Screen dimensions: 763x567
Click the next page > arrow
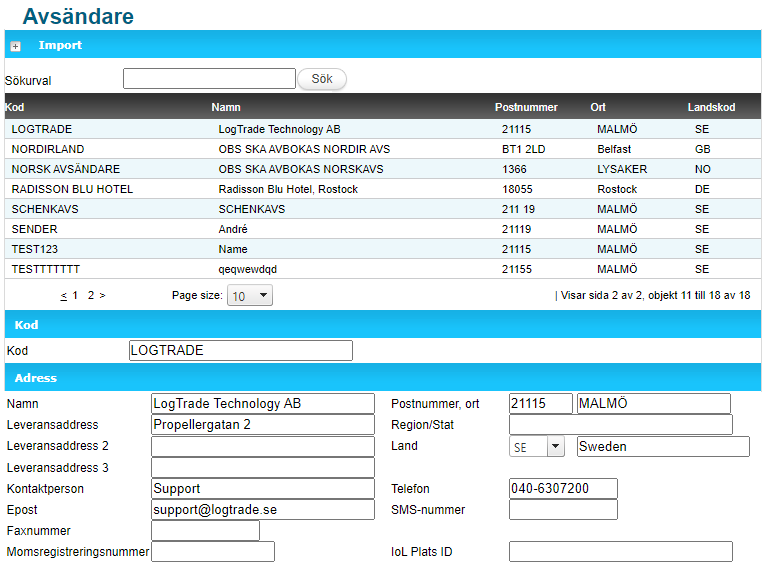(x=102, y=296)
